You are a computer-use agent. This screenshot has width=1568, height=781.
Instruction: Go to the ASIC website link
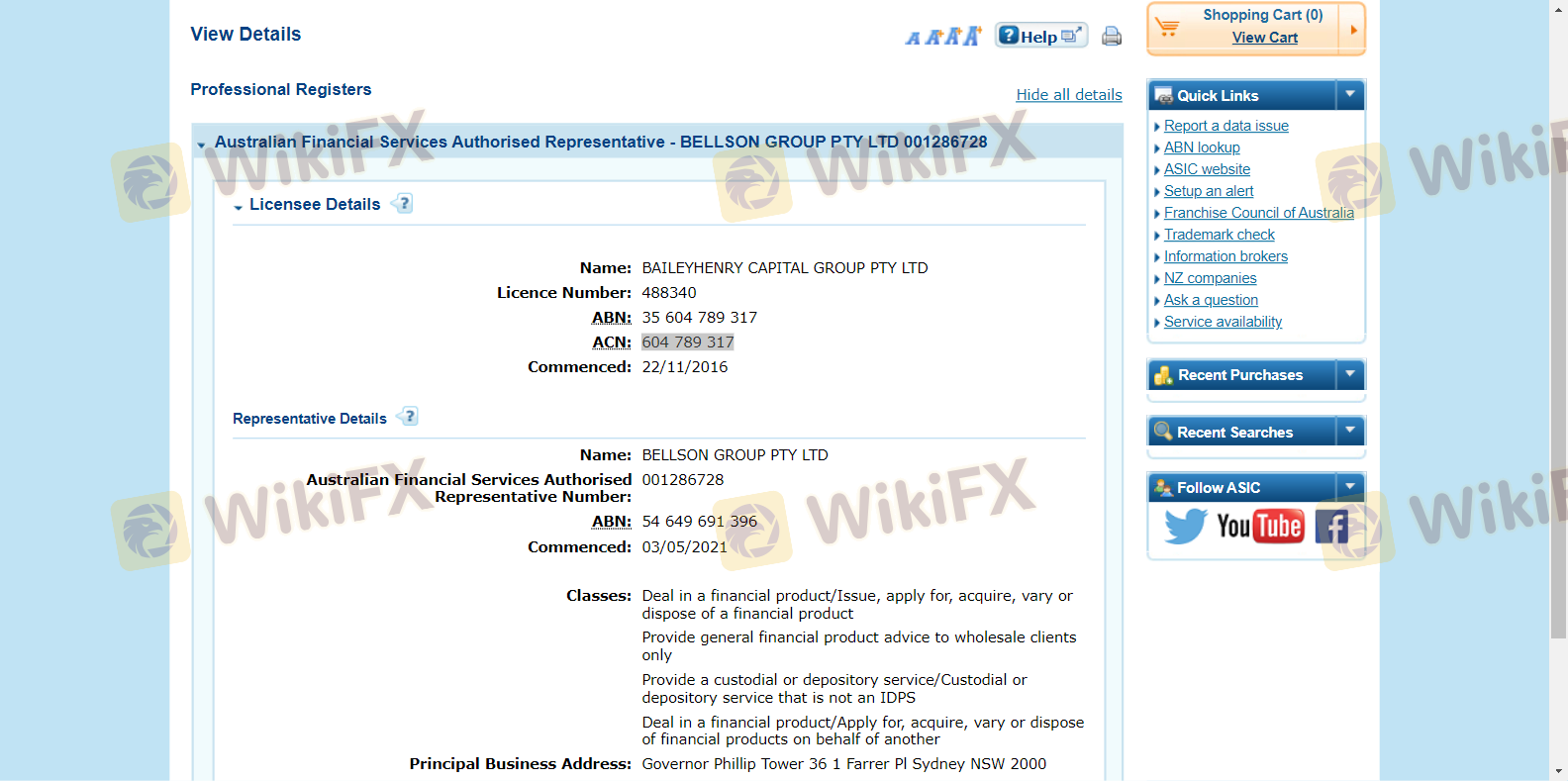point(1207,169)
